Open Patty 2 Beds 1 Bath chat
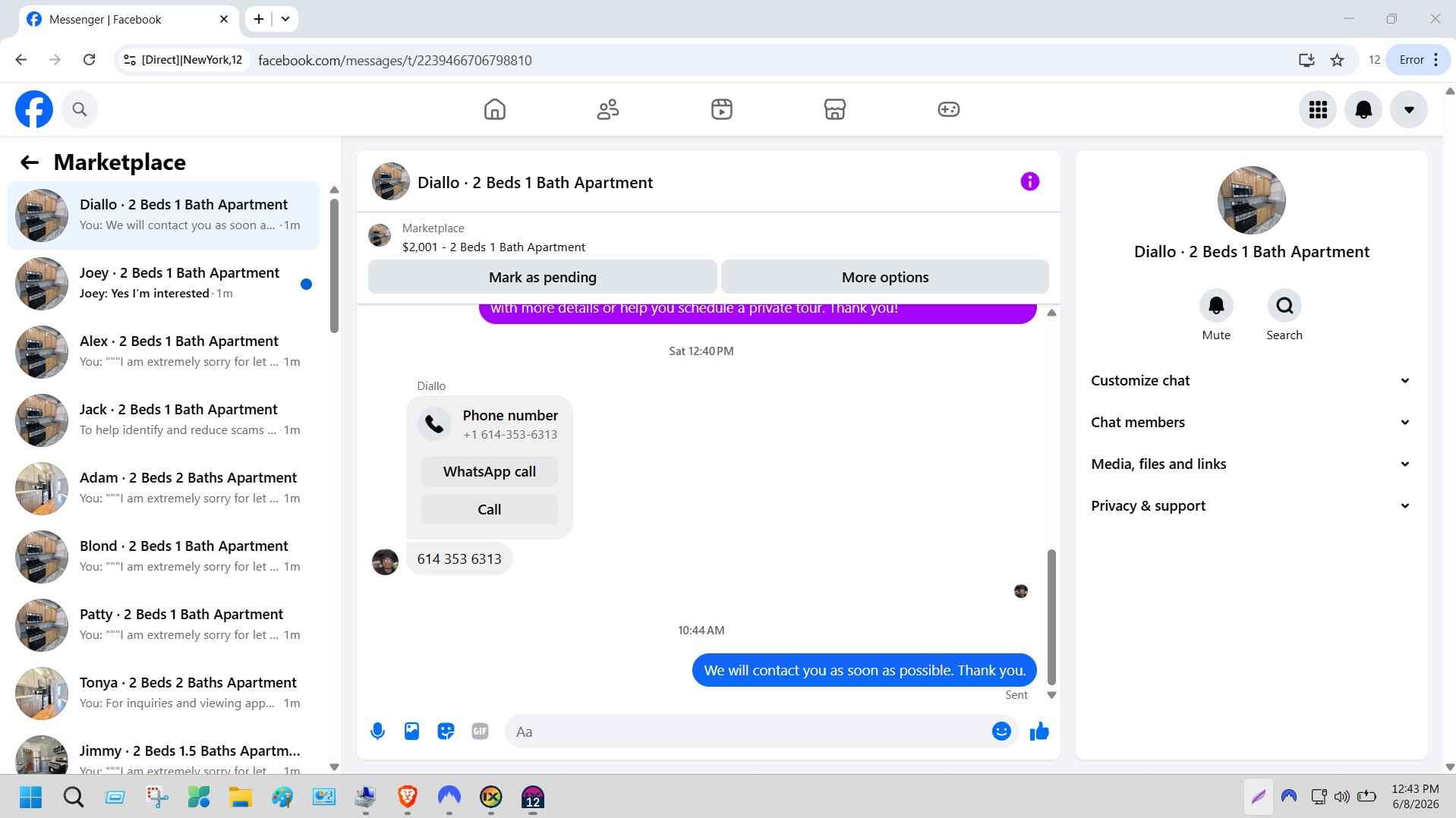The height and width of the screenshot is (818, 1456). [x=164, y=625]
